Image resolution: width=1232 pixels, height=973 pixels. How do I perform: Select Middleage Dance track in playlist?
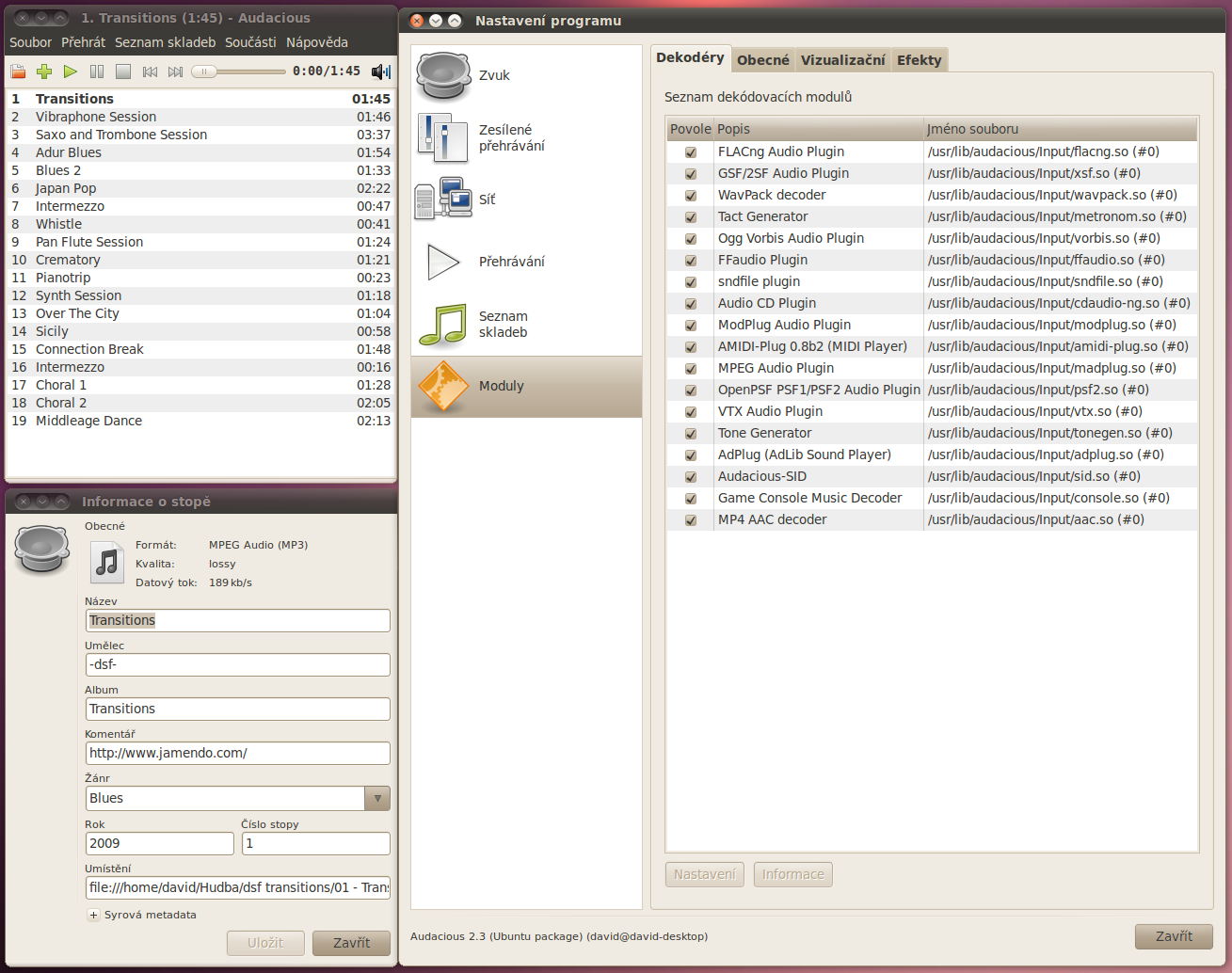[200, 421]
